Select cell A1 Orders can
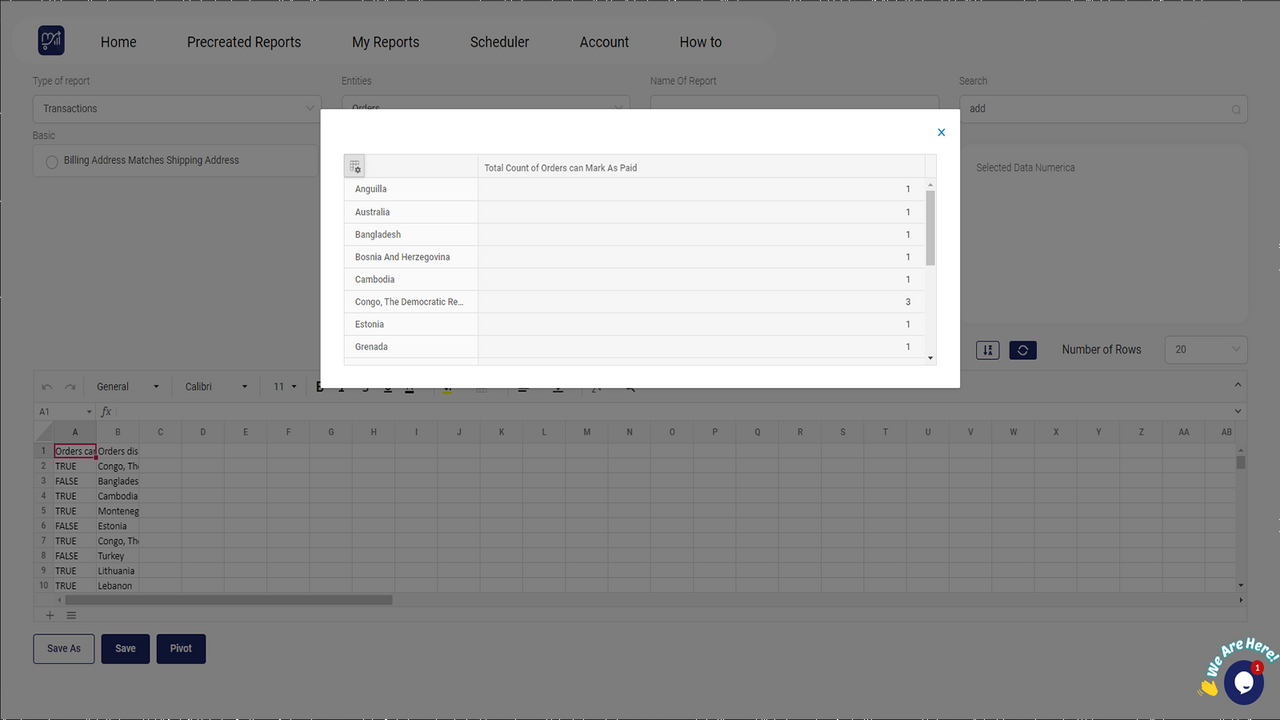The width and height of the screenshot is (1280, 720). coord(75,451)
